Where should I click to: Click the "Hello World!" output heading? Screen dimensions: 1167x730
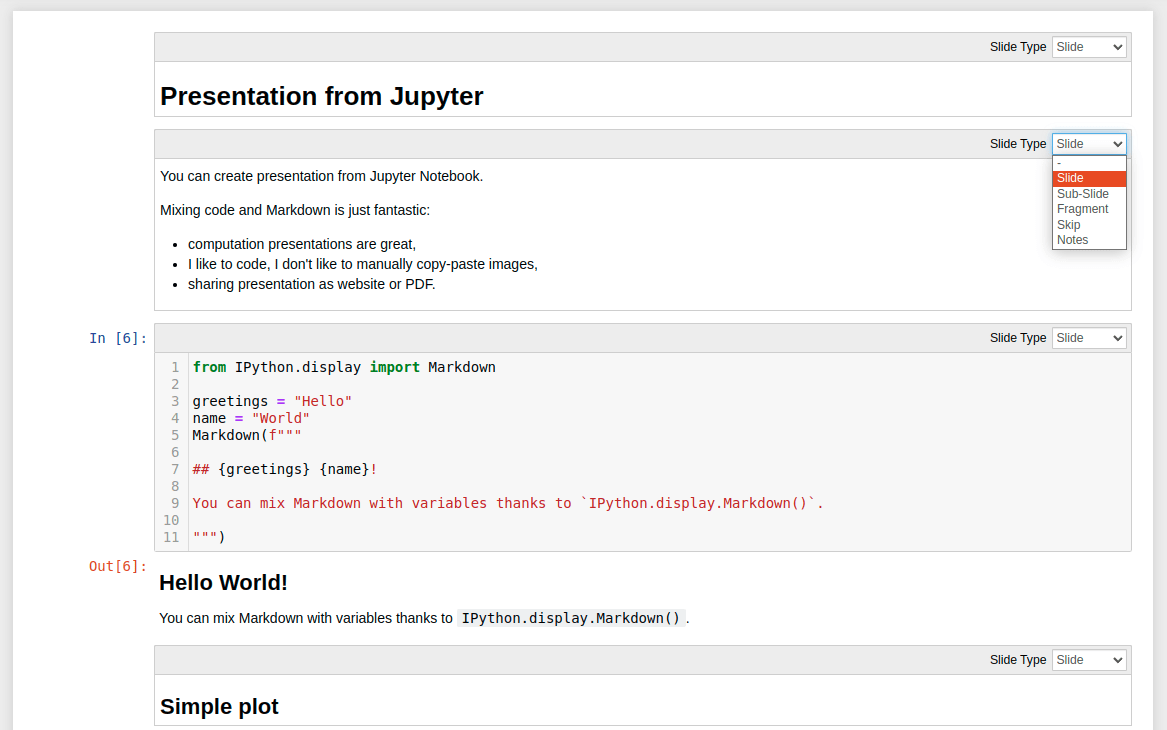(x=223, y=582)
